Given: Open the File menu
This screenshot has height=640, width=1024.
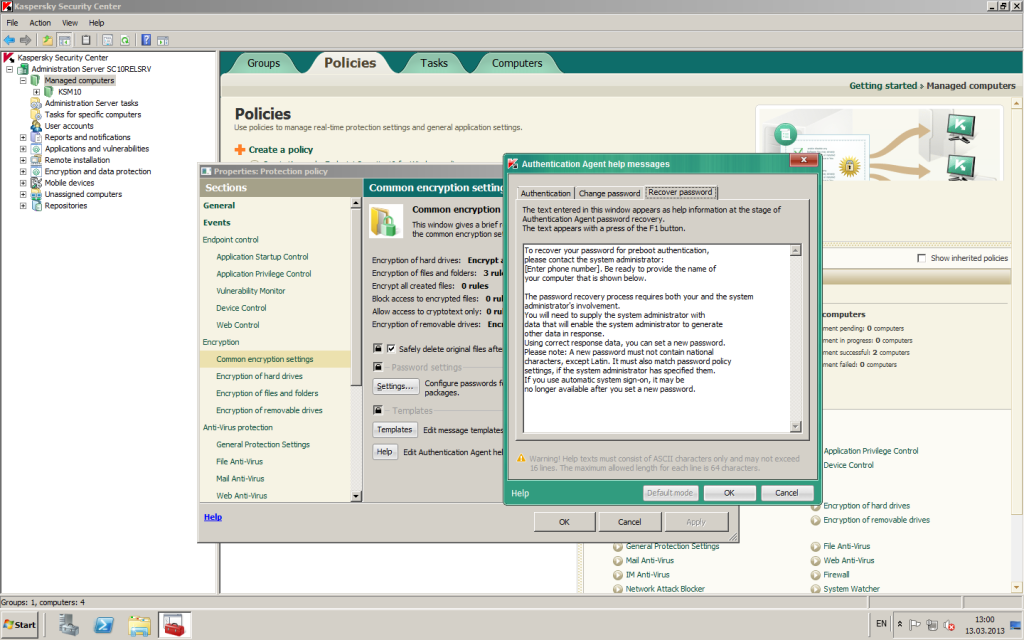Looking at the screenshot, I should coord(12,23).
